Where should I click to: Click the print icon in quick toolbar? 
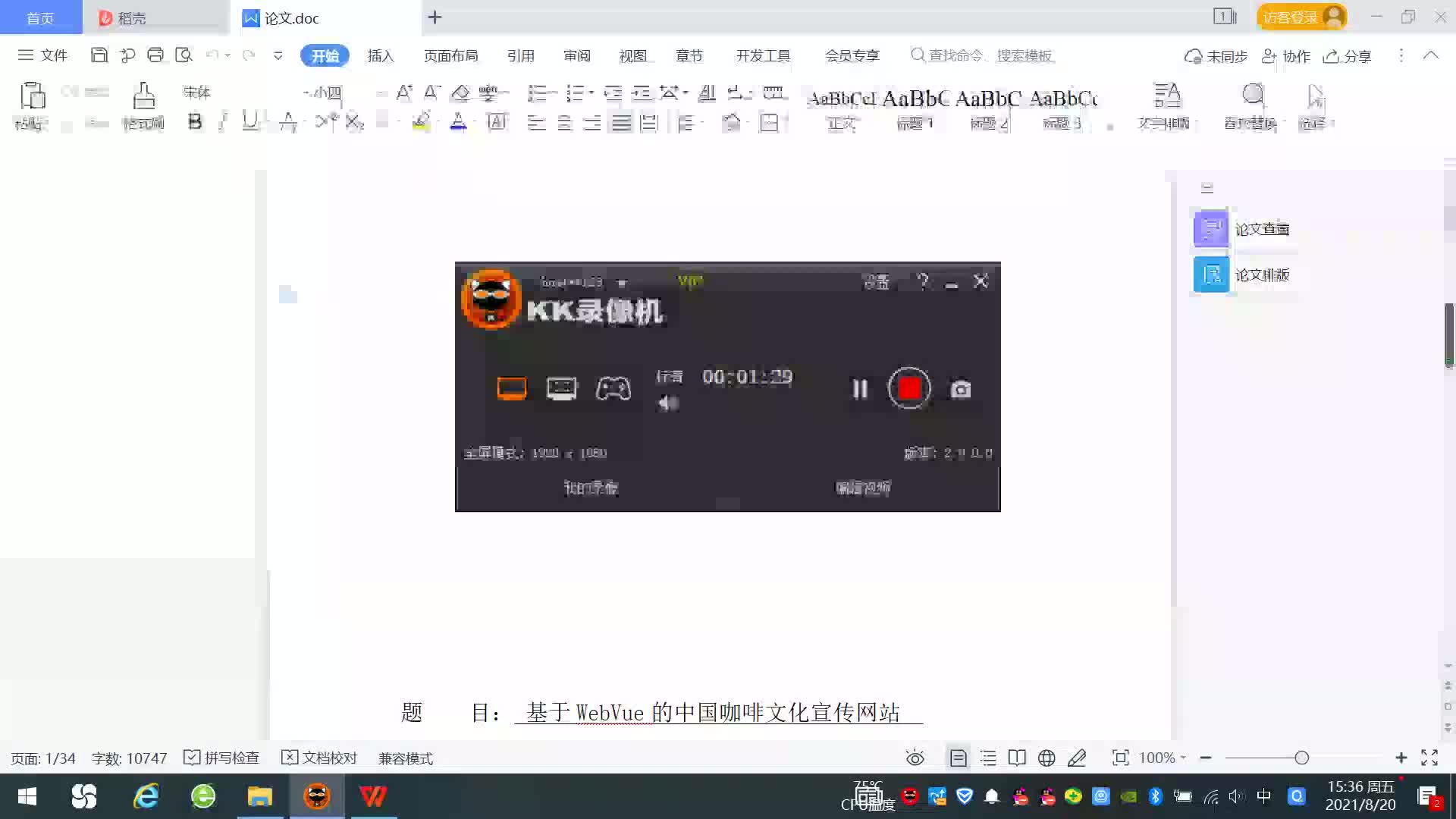155,55
